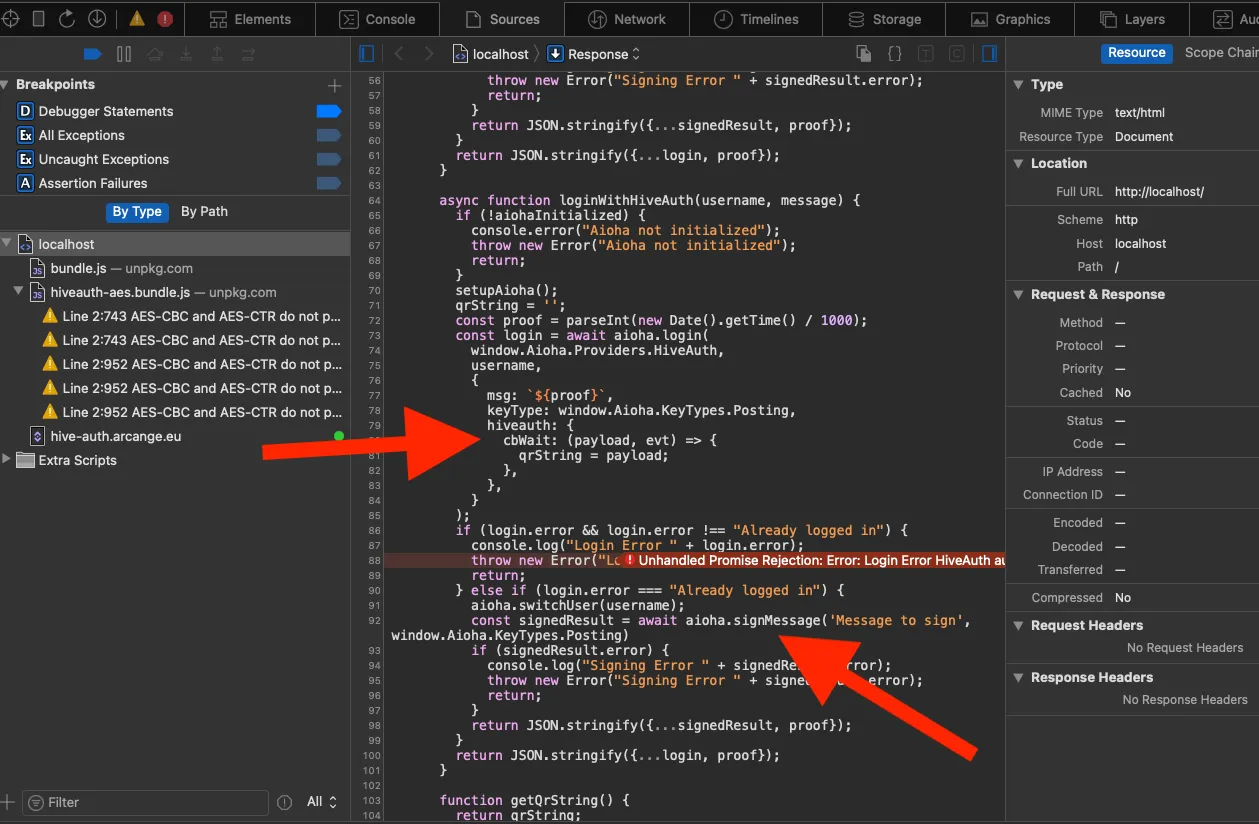This screenshot has width=1259, height=824.
Task: Switch to the Scope Chain panel
Action: 1221,53
